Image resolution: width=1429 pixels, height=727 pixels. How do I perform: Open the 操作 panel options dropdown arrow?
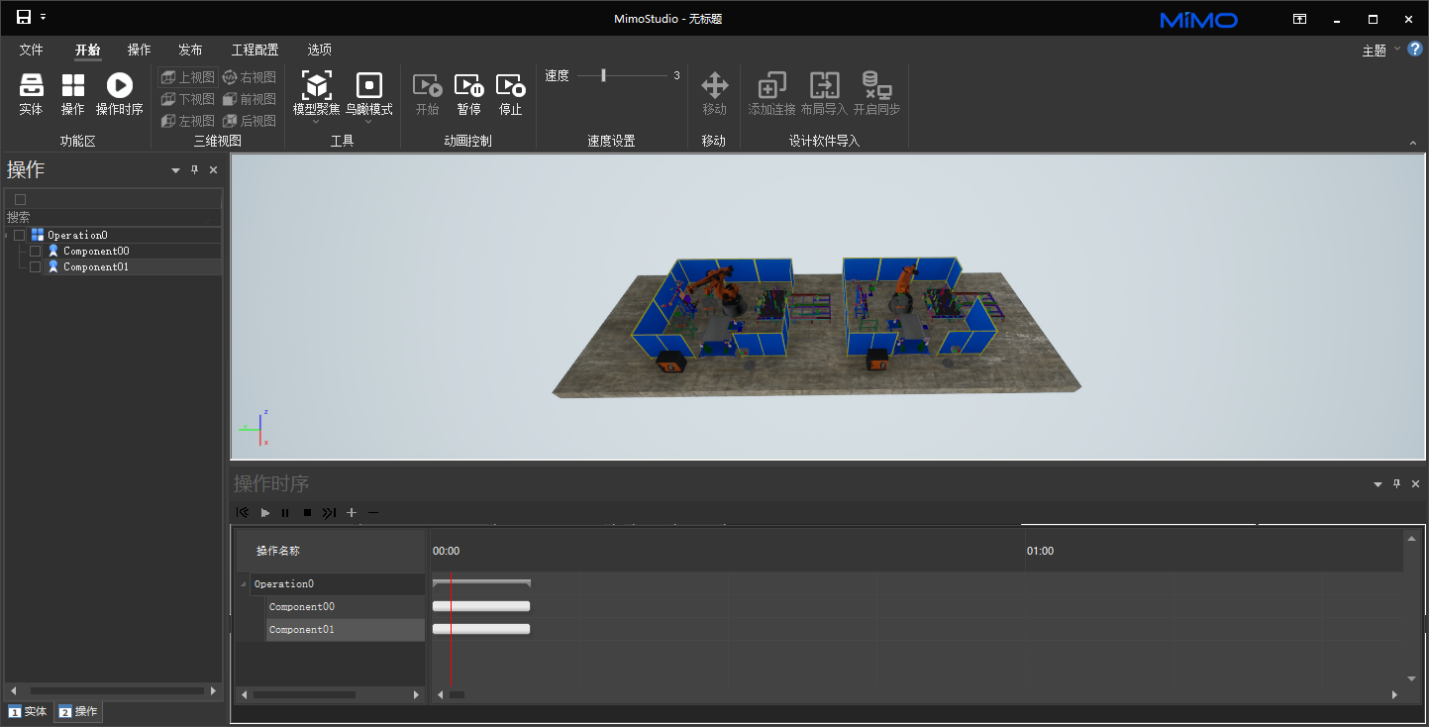coord(176,171)
